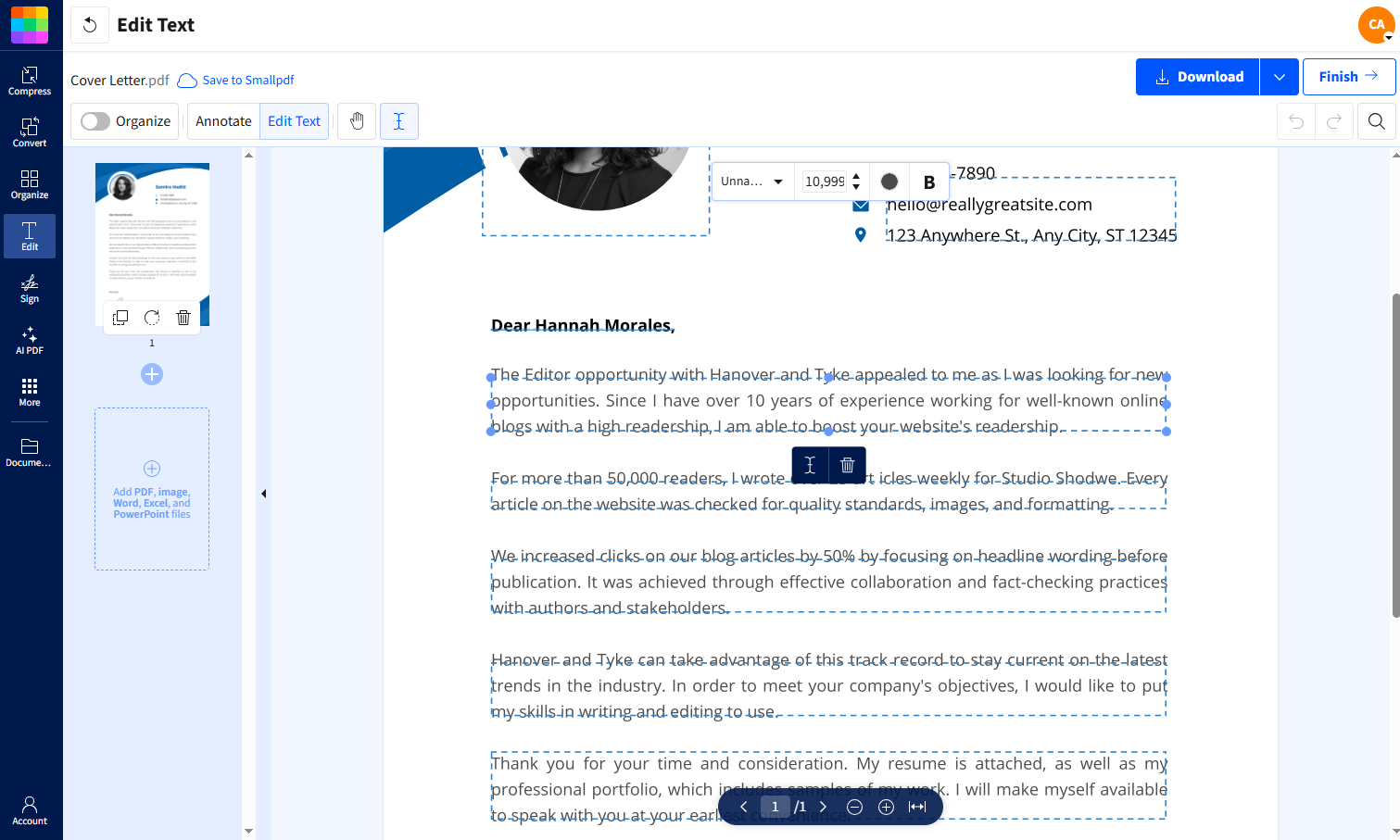Select the Compress tool in the sidebar

coord(30,79)
